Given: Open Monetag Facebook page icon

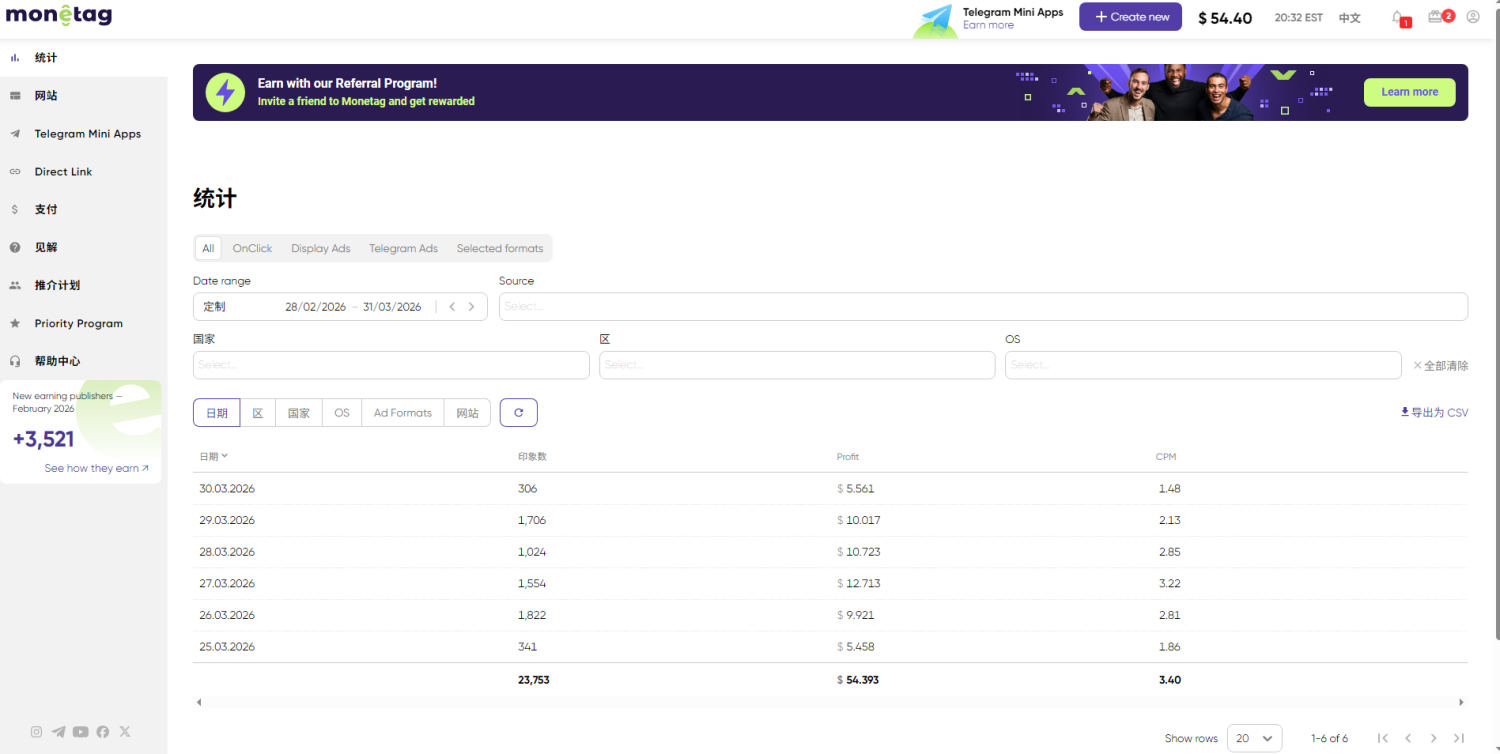Looking at the screenshot, I should [x=103, y=732].
